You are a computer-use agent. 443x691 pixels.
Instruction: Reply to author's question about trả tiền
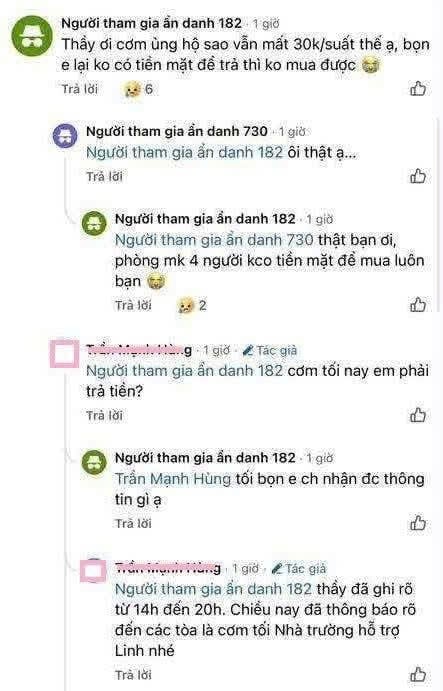[x=104, y=415]
